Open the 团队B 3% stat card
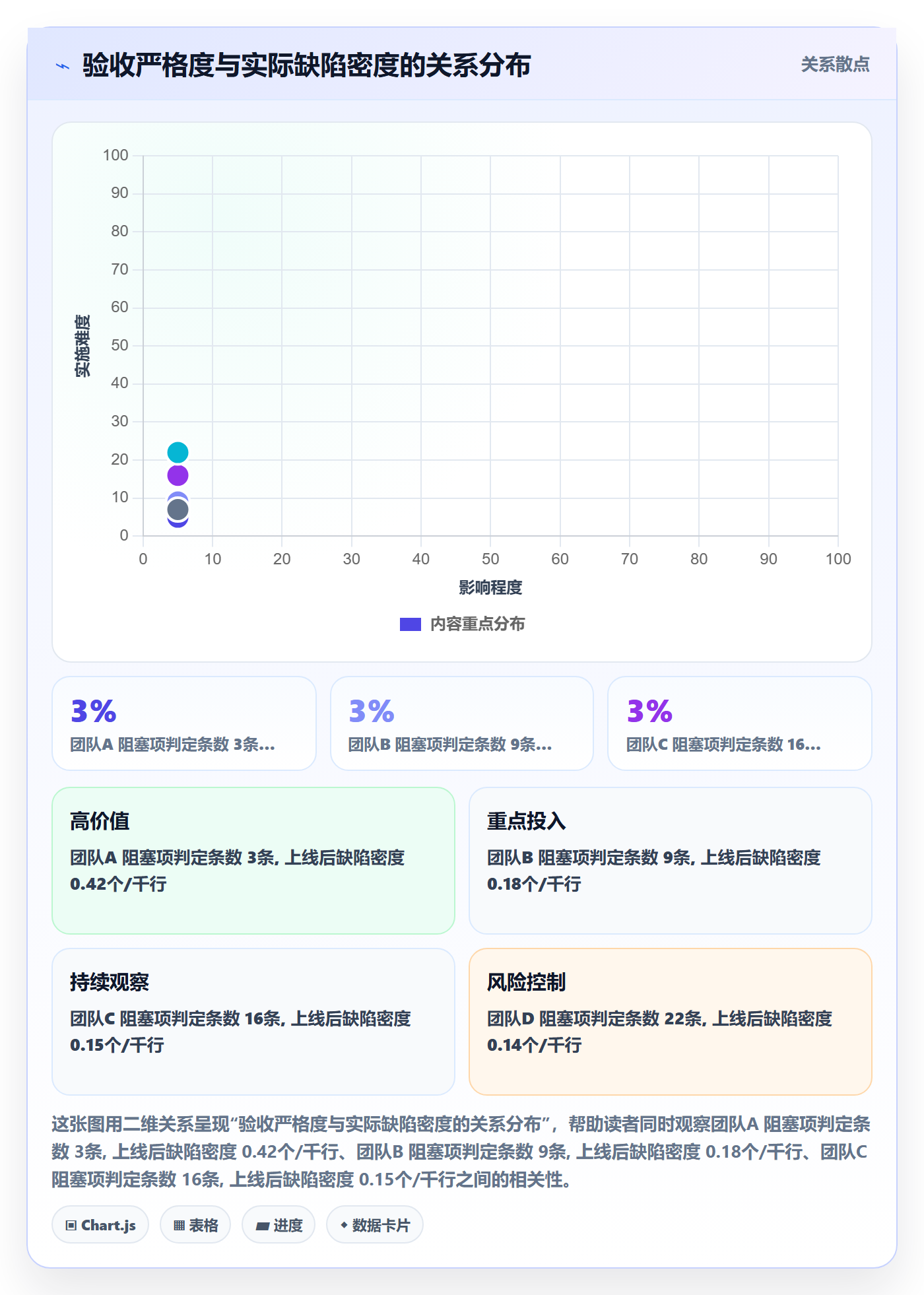 tap(462, 723)
